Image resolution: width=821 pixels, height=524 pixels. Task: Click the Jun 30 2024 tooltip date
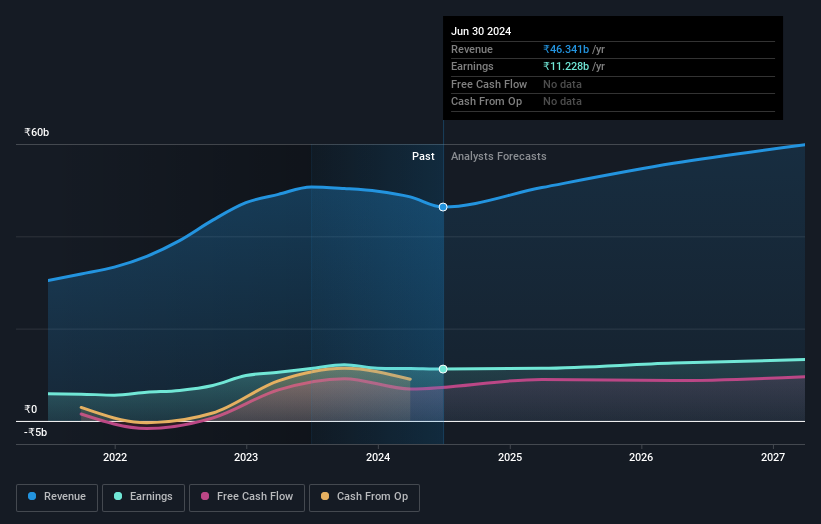coord(481,31)
